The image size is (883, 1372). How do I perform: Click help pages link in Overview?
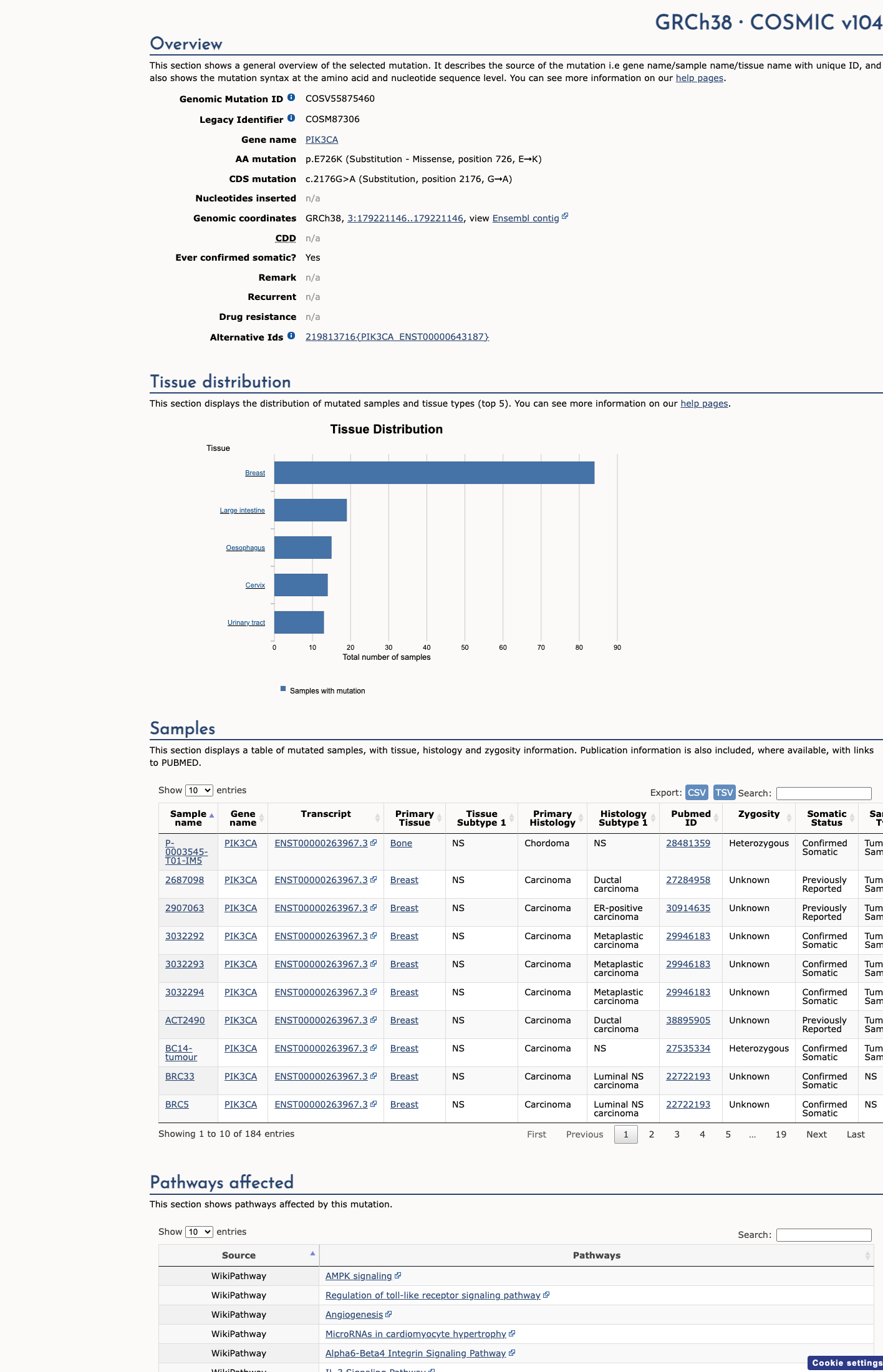tap(700, 78)
